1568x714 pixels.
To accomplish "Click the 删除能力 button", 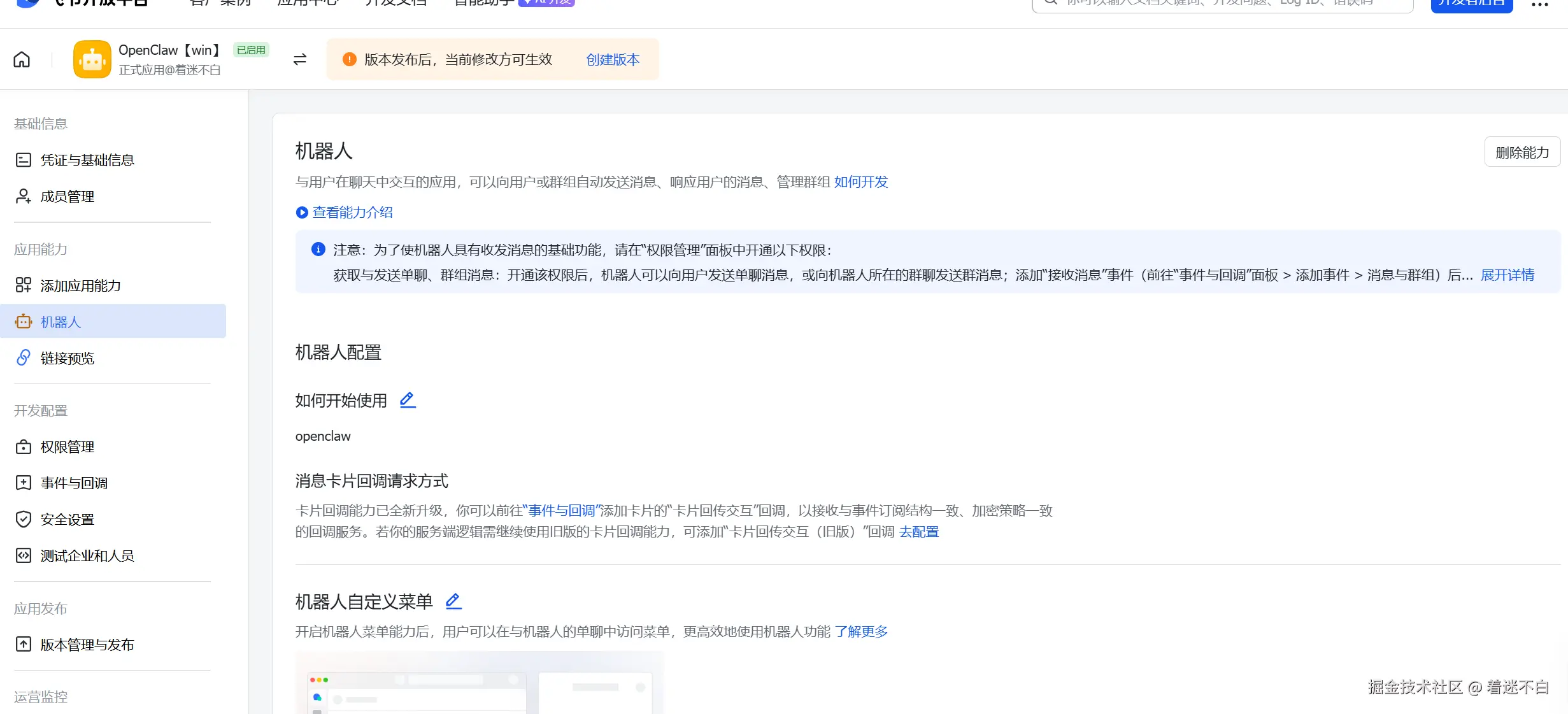I will tap(1522, 152).
